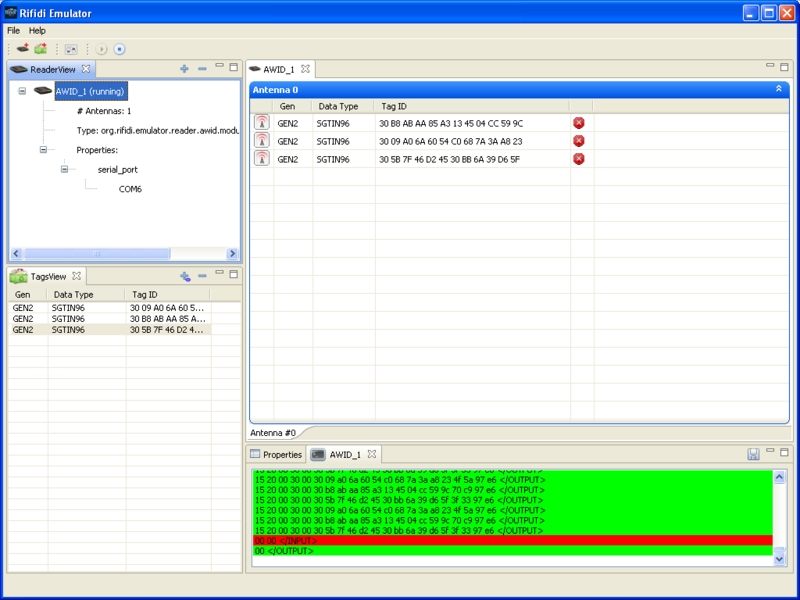Collapse the AWID_1 (running) tree node
The width and height of the screenshot is (800, 600).
click(x=22, y=91)
